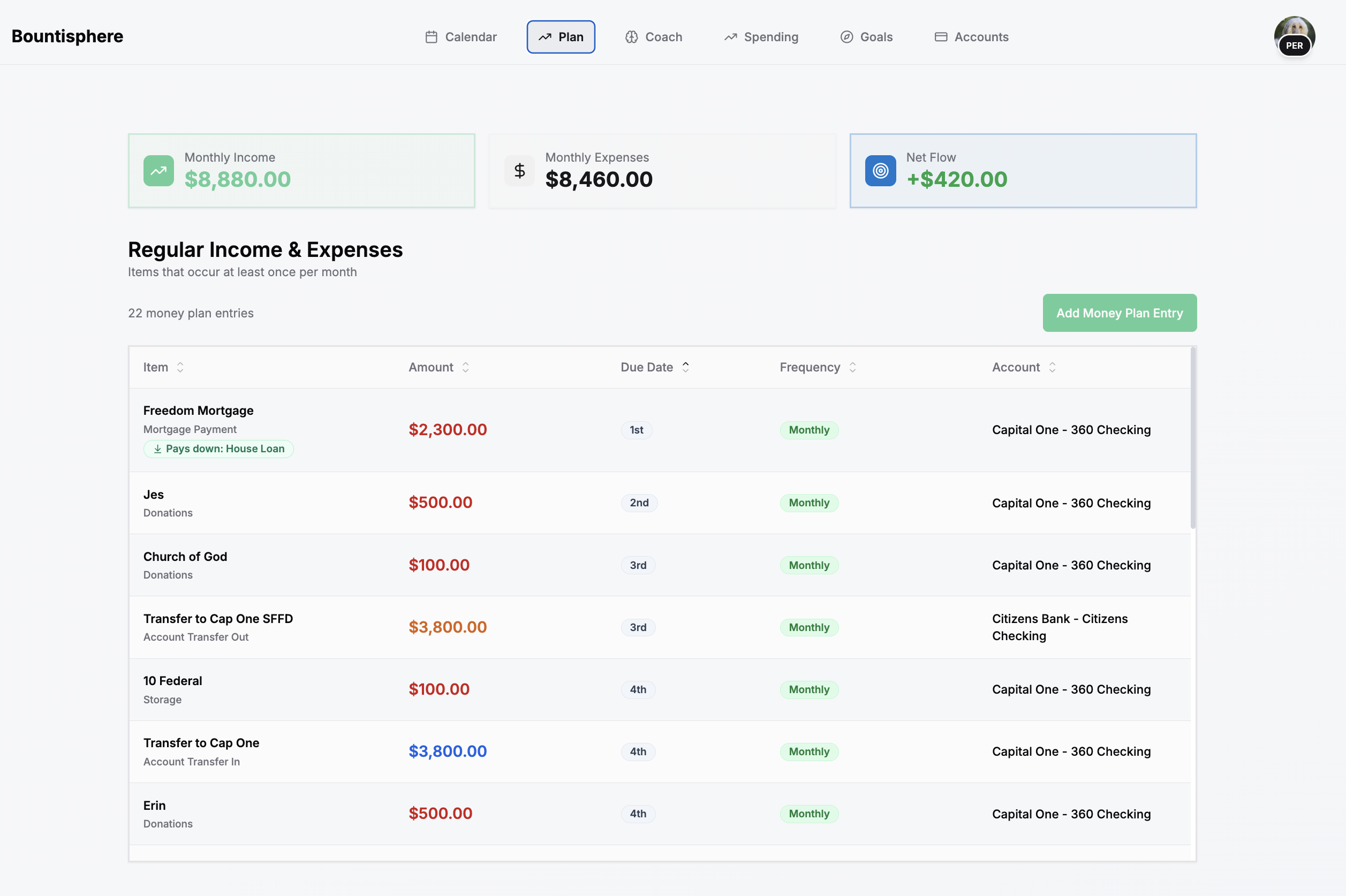Open the Plan tab
This screenshot has height=896, width=1346.
[560, 37]
